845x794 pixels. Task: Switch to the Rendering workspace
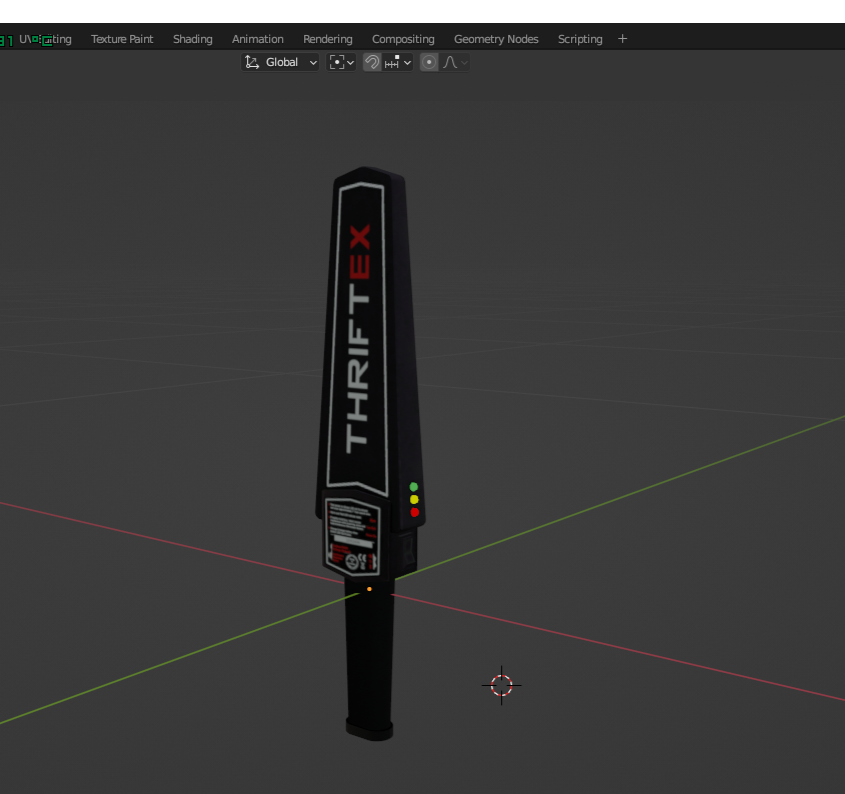pos(328,39)
